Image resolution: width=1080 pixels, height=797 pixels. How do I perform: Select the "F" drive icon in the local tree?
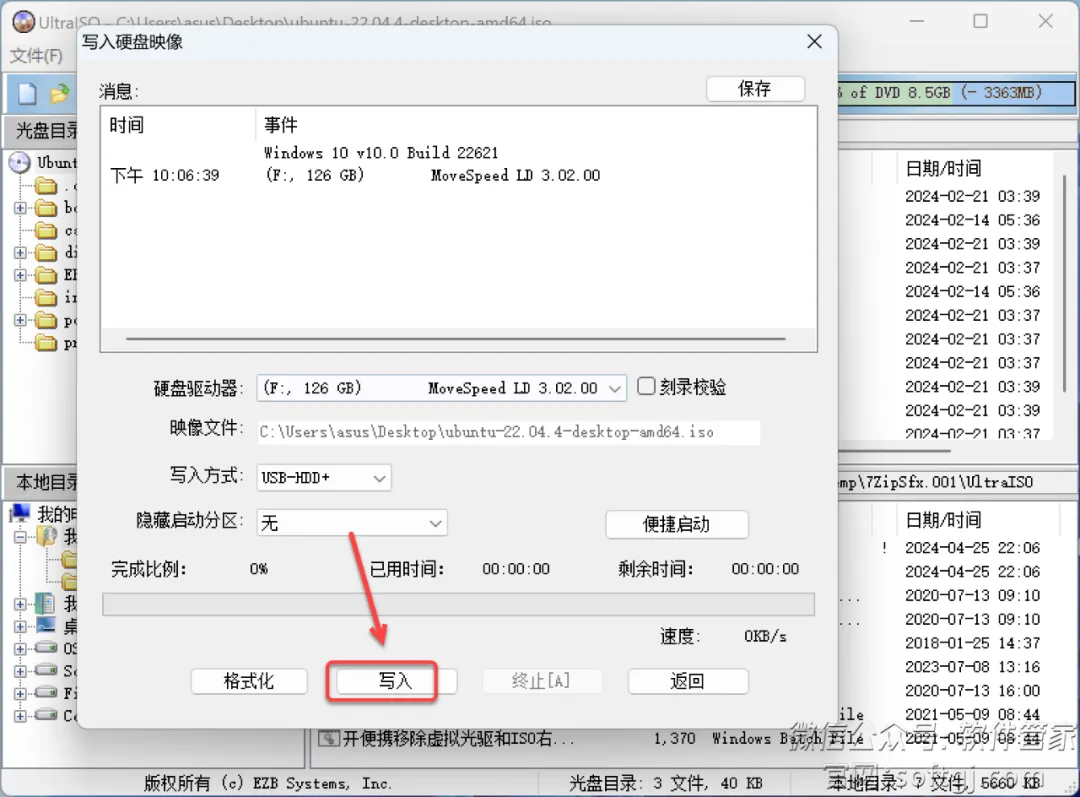(x=46, y=692)
